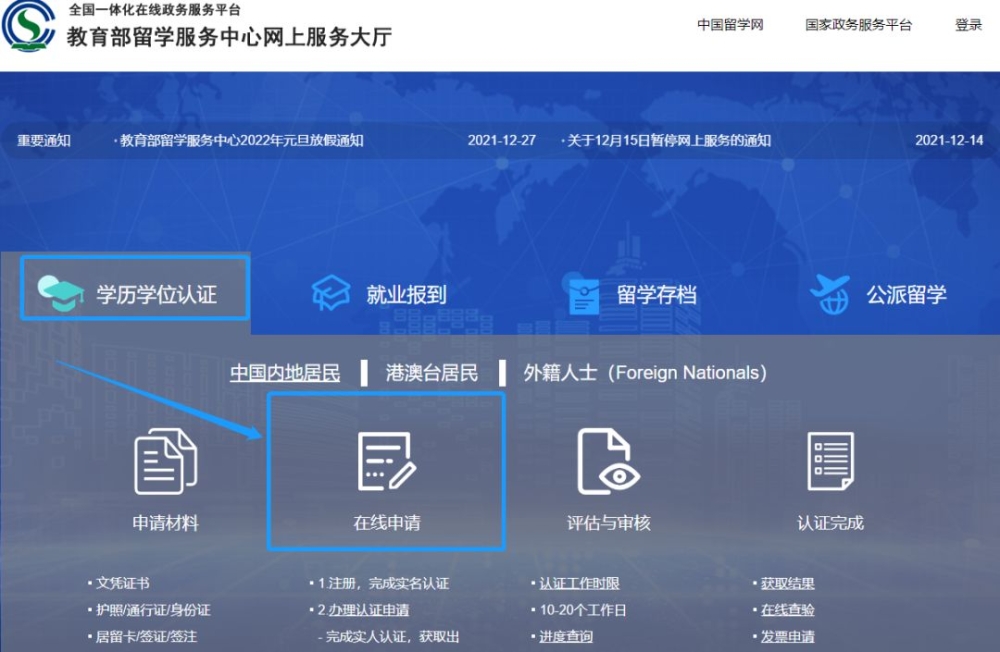This screenshot has height=652, width=1000.
Task: Click 登录 to sign in
Action: coord(968,25)
